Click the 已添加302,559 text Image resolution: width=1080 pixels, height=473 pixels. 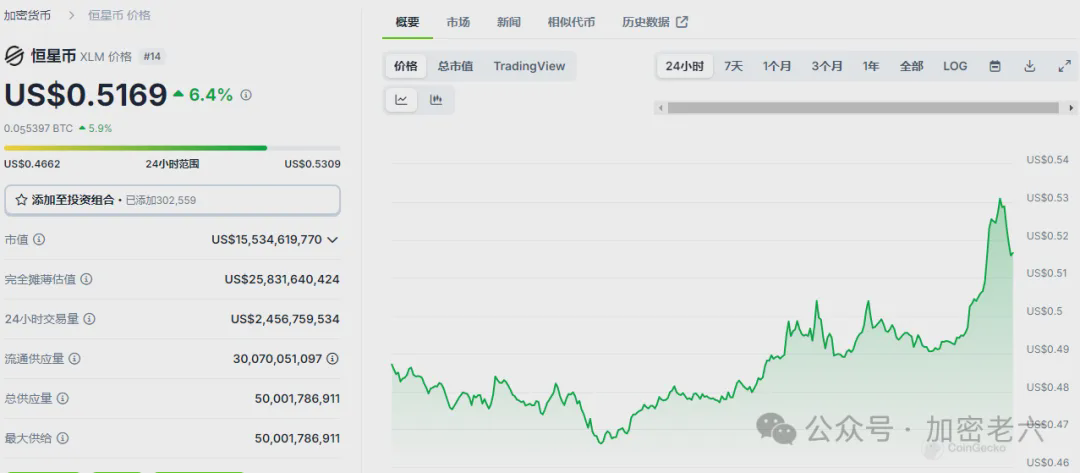pos(161,200)
